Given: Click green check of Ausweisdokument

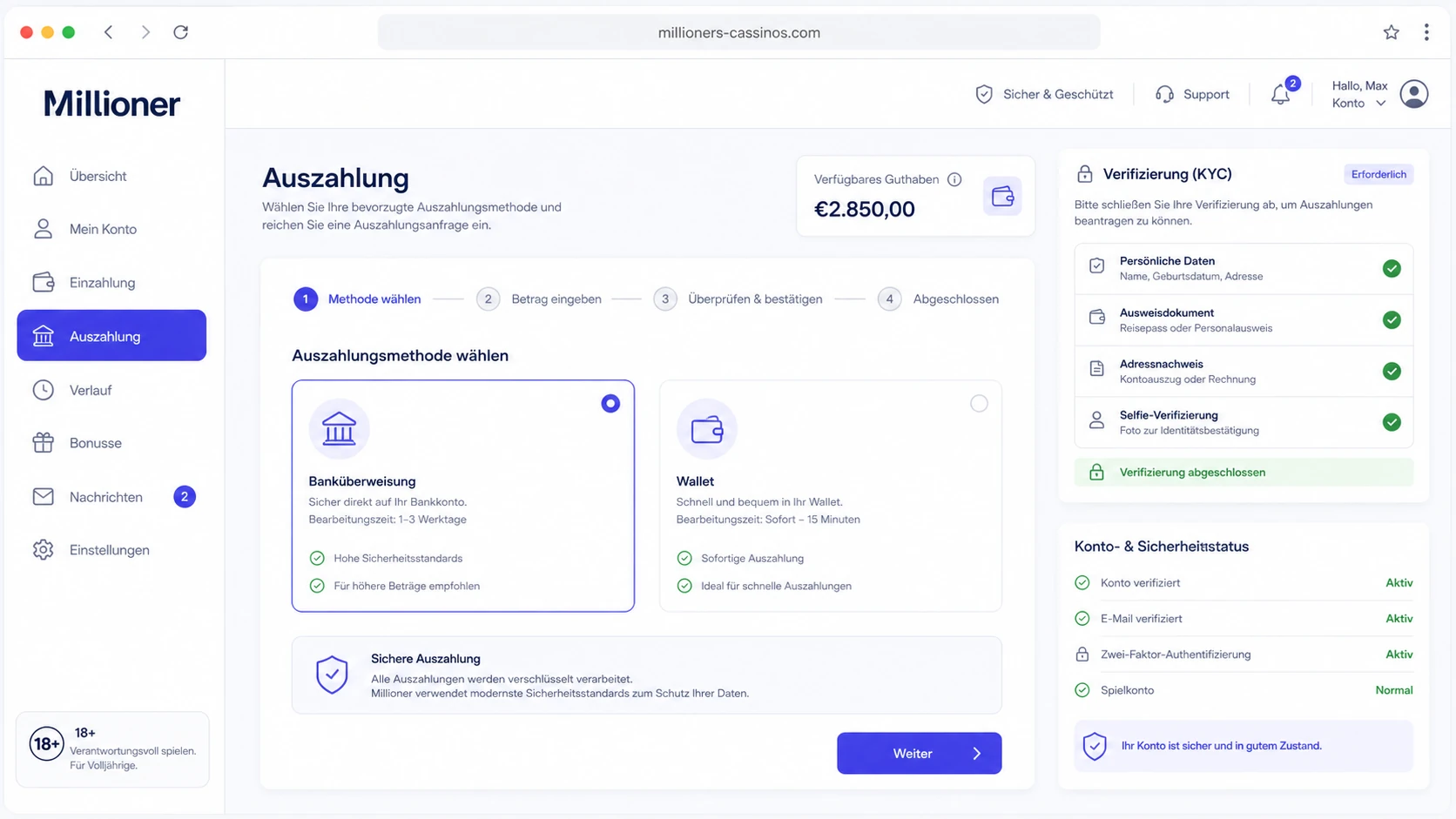Looking at the screenshot, I should pyautogui.click(x=1392, y=320).
